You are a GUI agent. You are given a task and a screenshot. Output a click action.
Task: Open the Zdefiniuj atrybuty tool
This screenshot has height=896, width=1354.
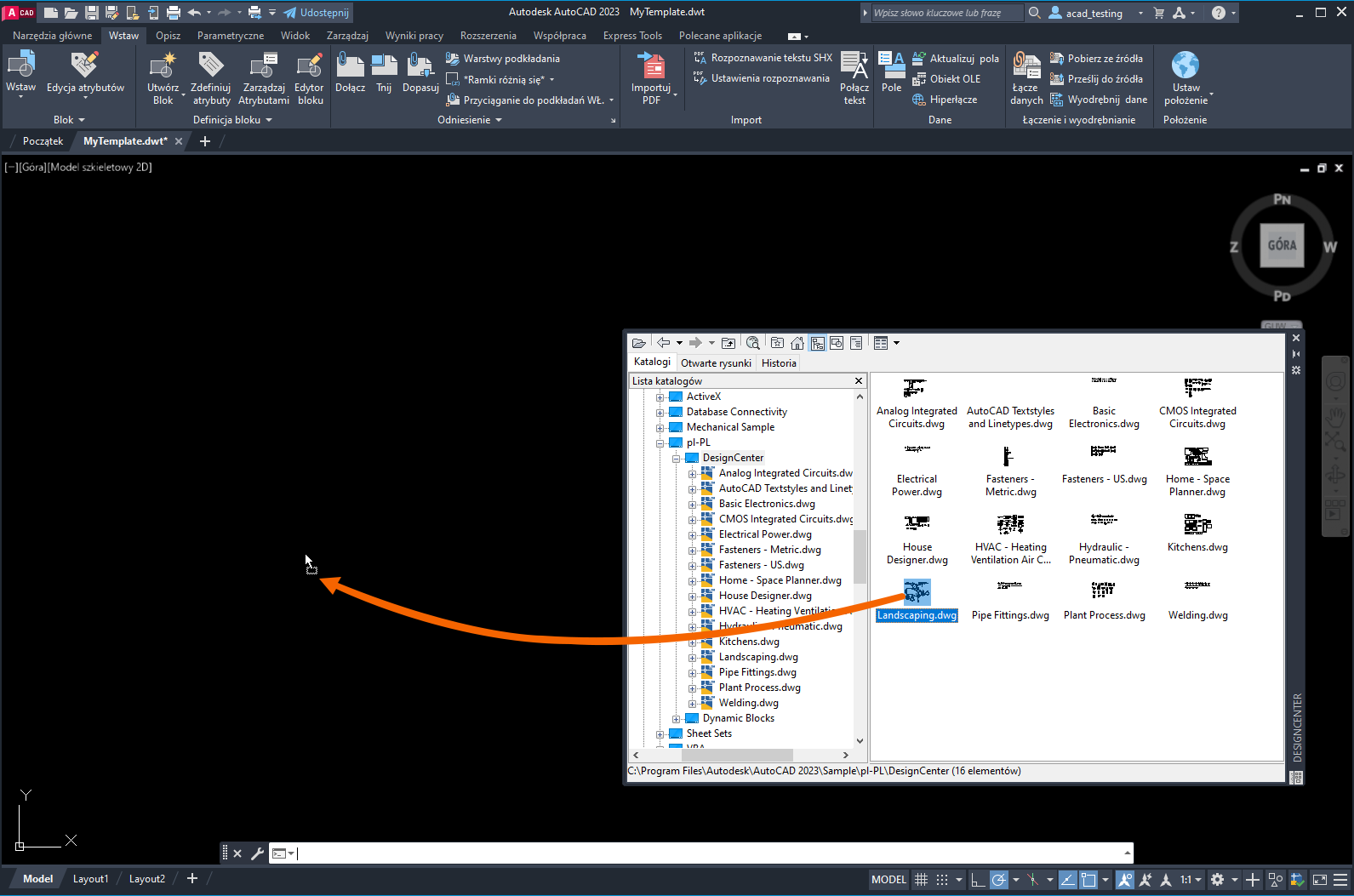211,77
